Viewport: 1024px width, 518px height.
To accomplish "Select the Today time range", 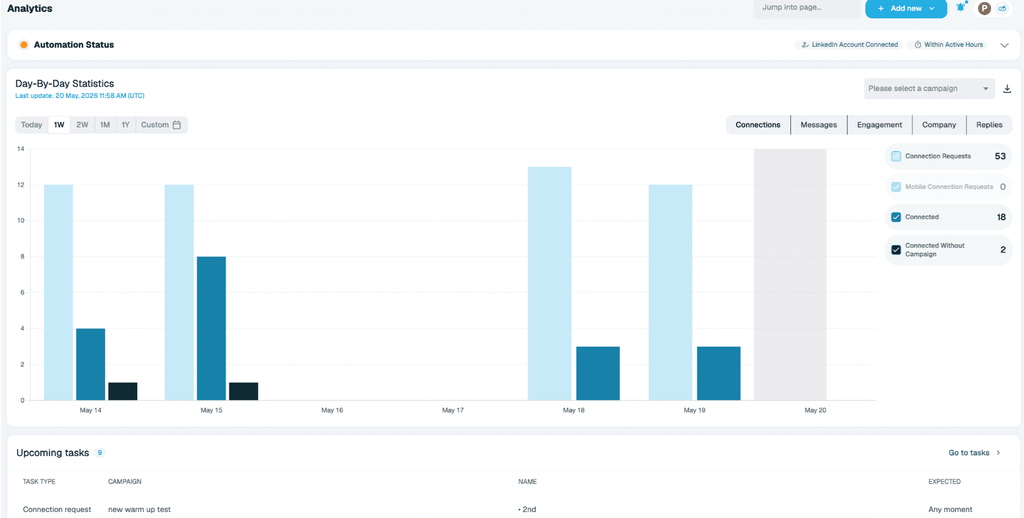I will pyautogui.click(x=31, y=125).
